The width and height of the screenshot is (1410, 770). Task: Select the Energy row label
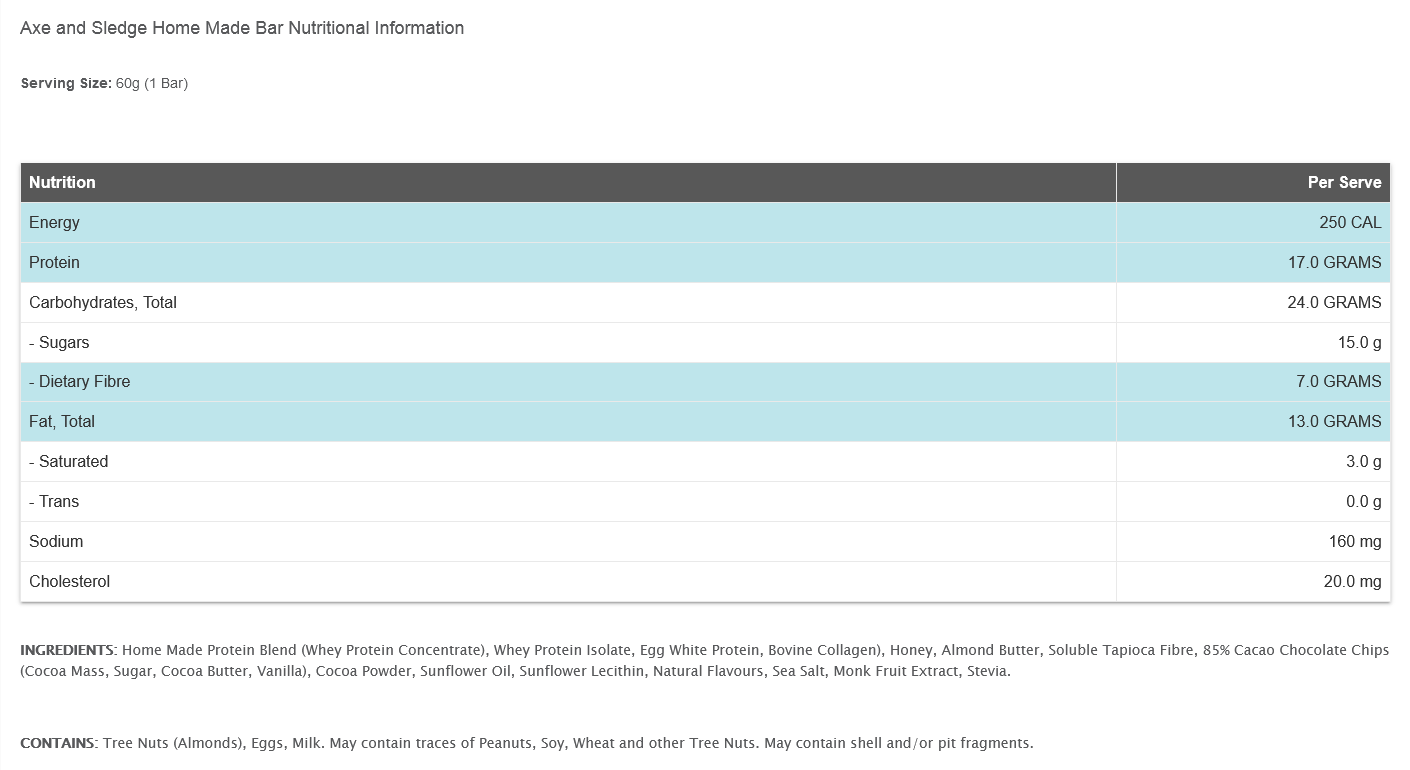pos(54,222)
